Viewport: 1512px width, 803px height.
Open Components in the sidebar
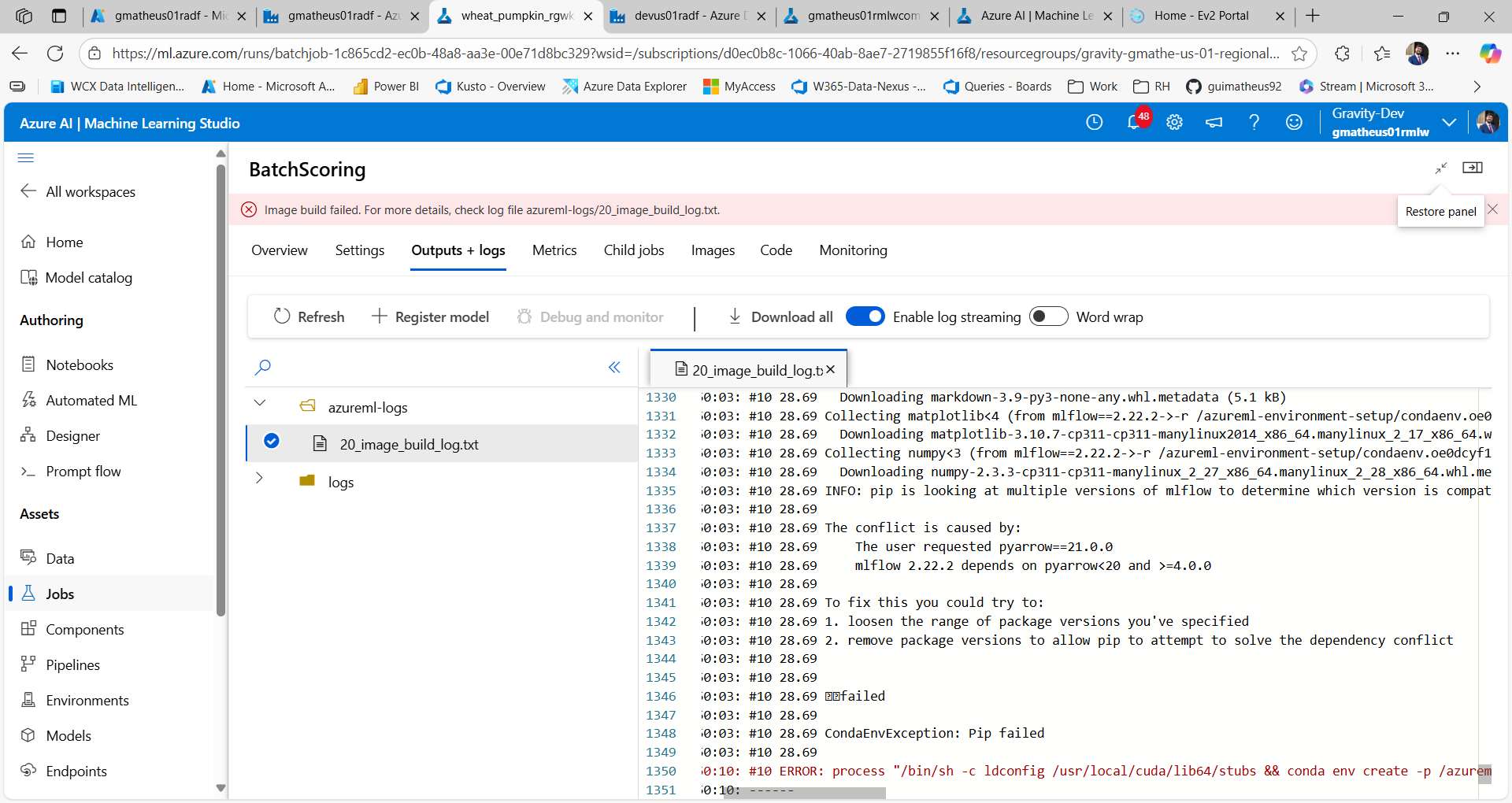pyautogui.click(x=72, y=629)
